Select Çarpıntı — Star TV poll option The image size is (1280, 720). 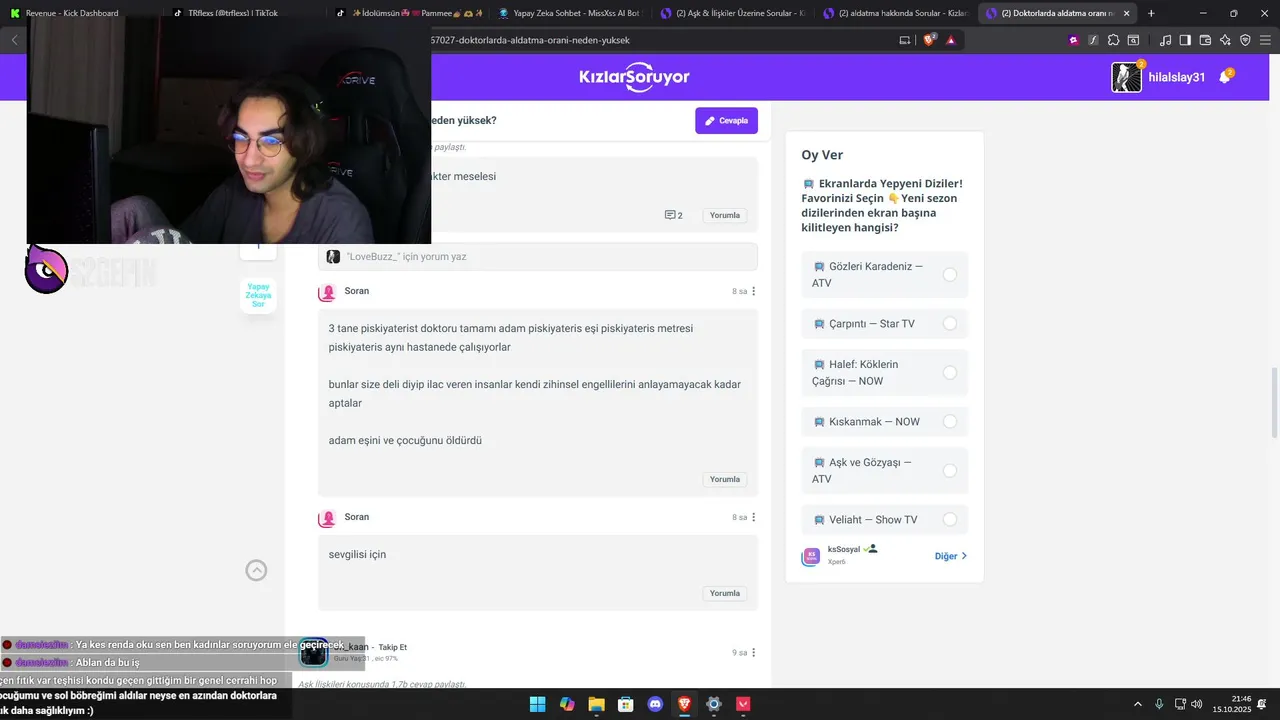pos(885,324)
